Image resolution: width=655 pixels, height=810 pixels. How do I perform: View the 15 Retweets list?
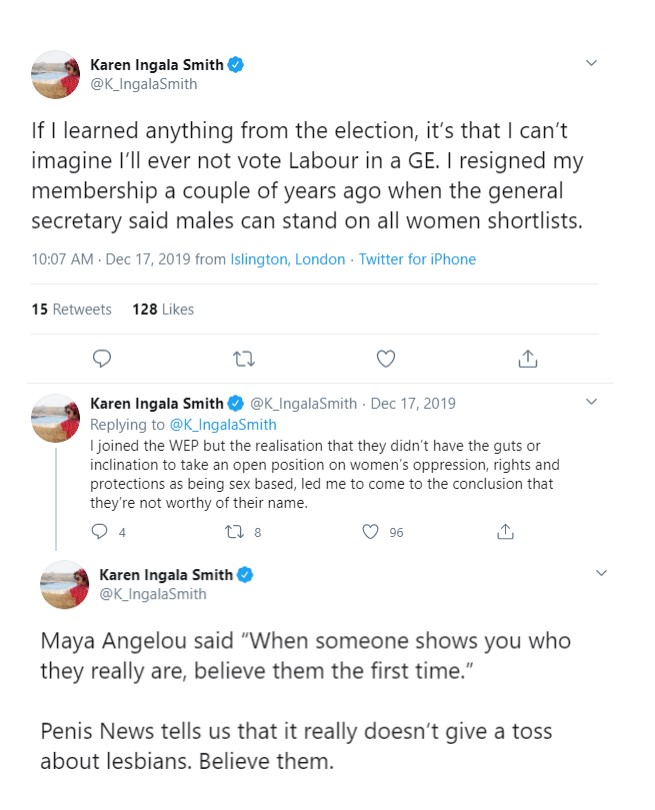tap(71, 309)
